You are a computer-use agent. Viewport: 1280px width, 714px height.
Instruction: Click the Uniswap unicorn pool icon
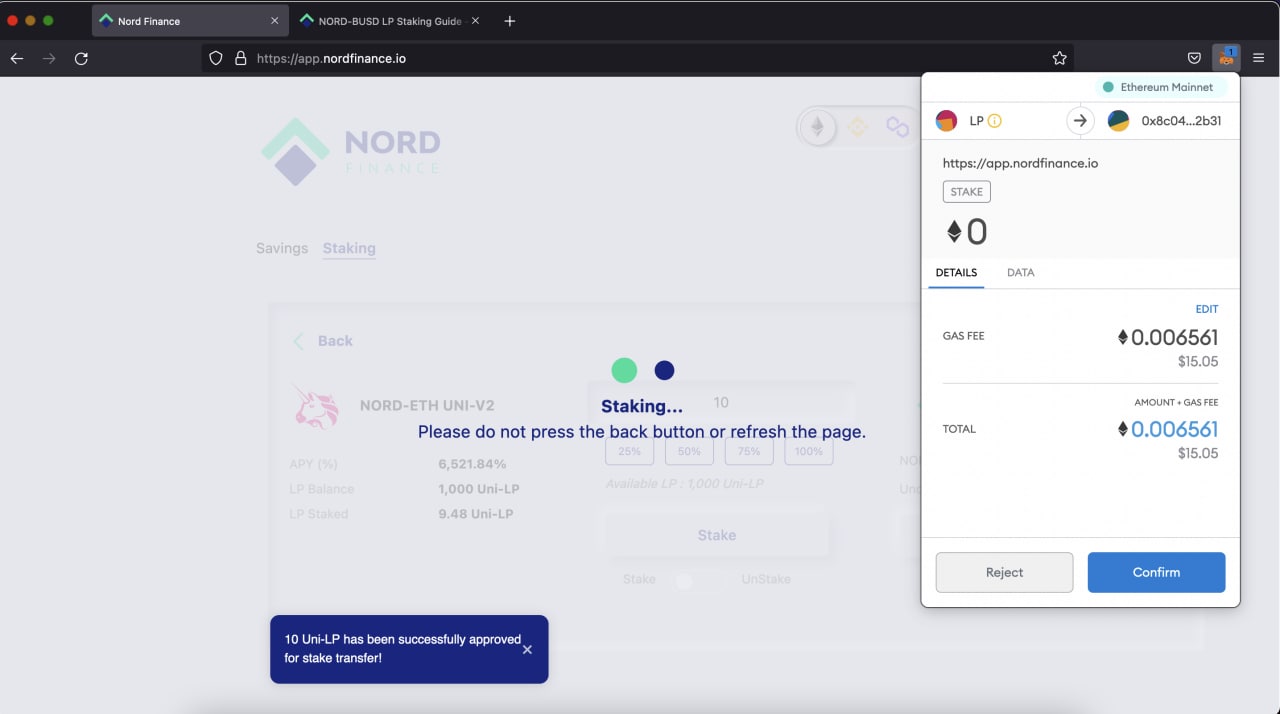(x=316, y=405)
